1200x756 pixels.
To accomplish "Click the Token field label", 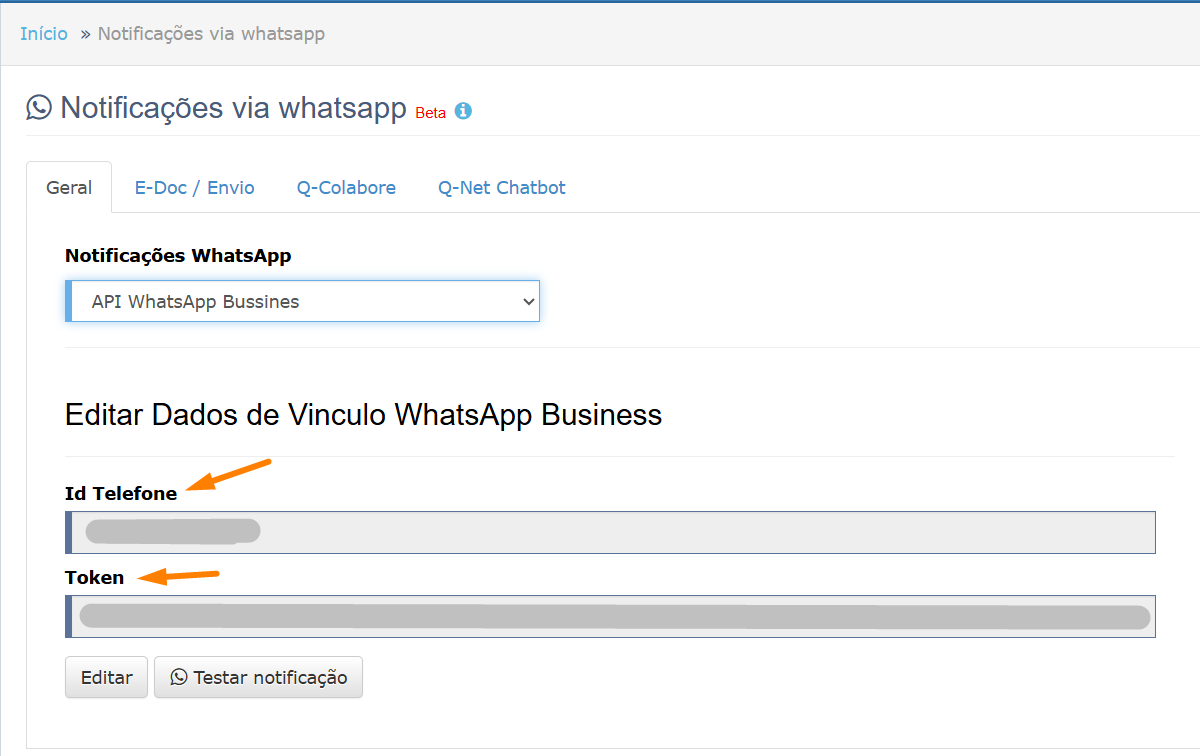I will [95, 577].
